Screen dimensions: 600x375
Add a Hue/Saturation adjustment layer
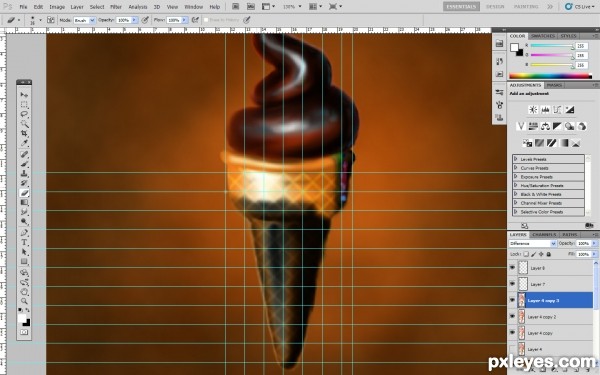pos(533,126)
